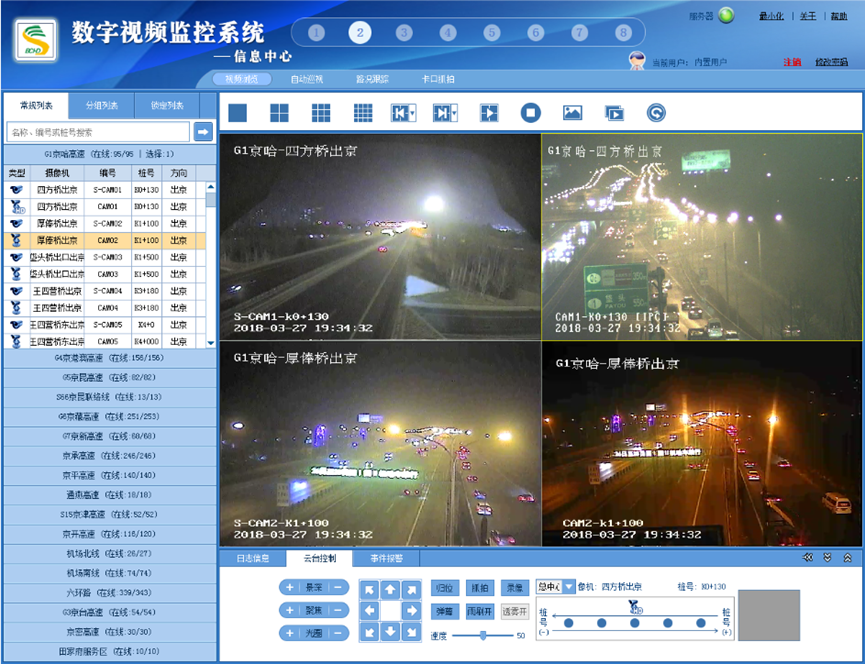Select the four-split screen layout icon
The width and height of the screenshot is (865, 664).
[279, 113]
